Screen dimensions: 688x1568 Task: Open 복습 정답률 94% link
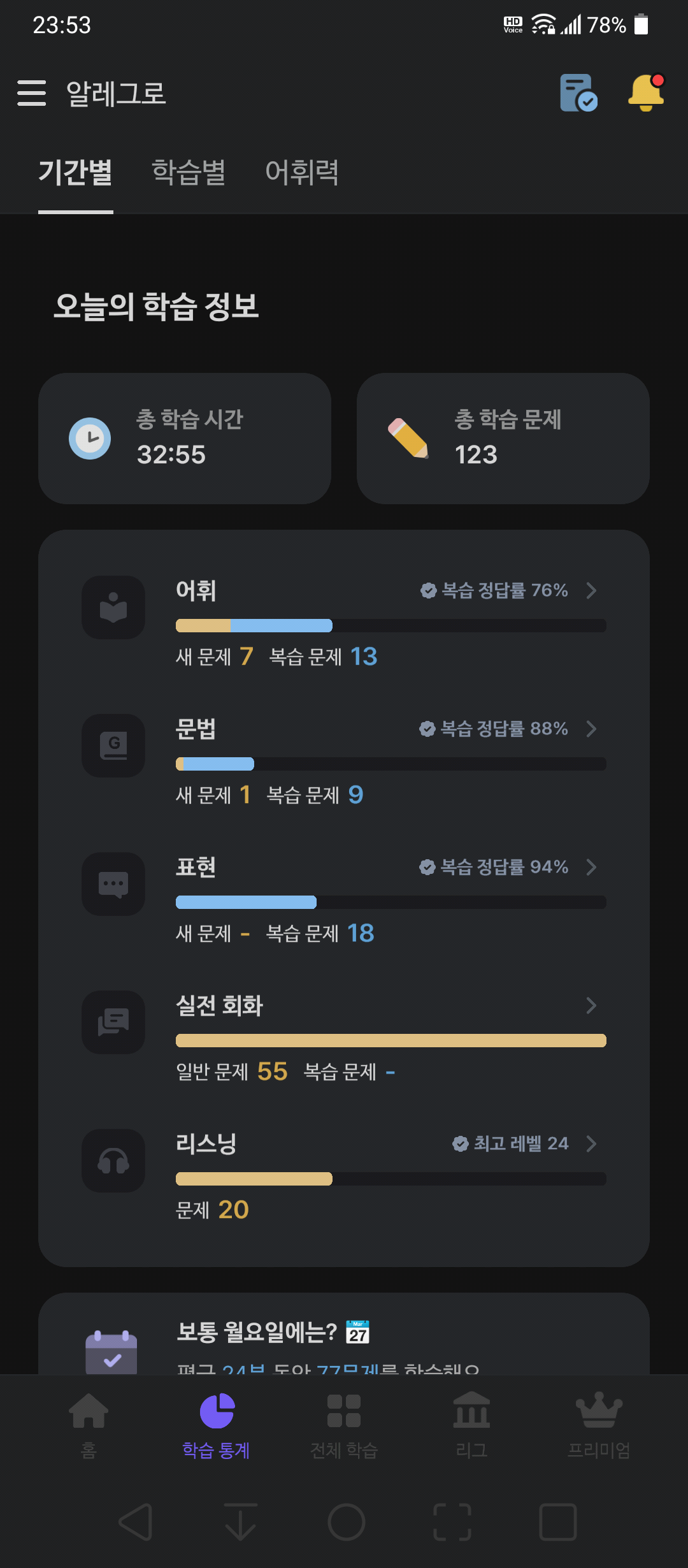[494, 867]
